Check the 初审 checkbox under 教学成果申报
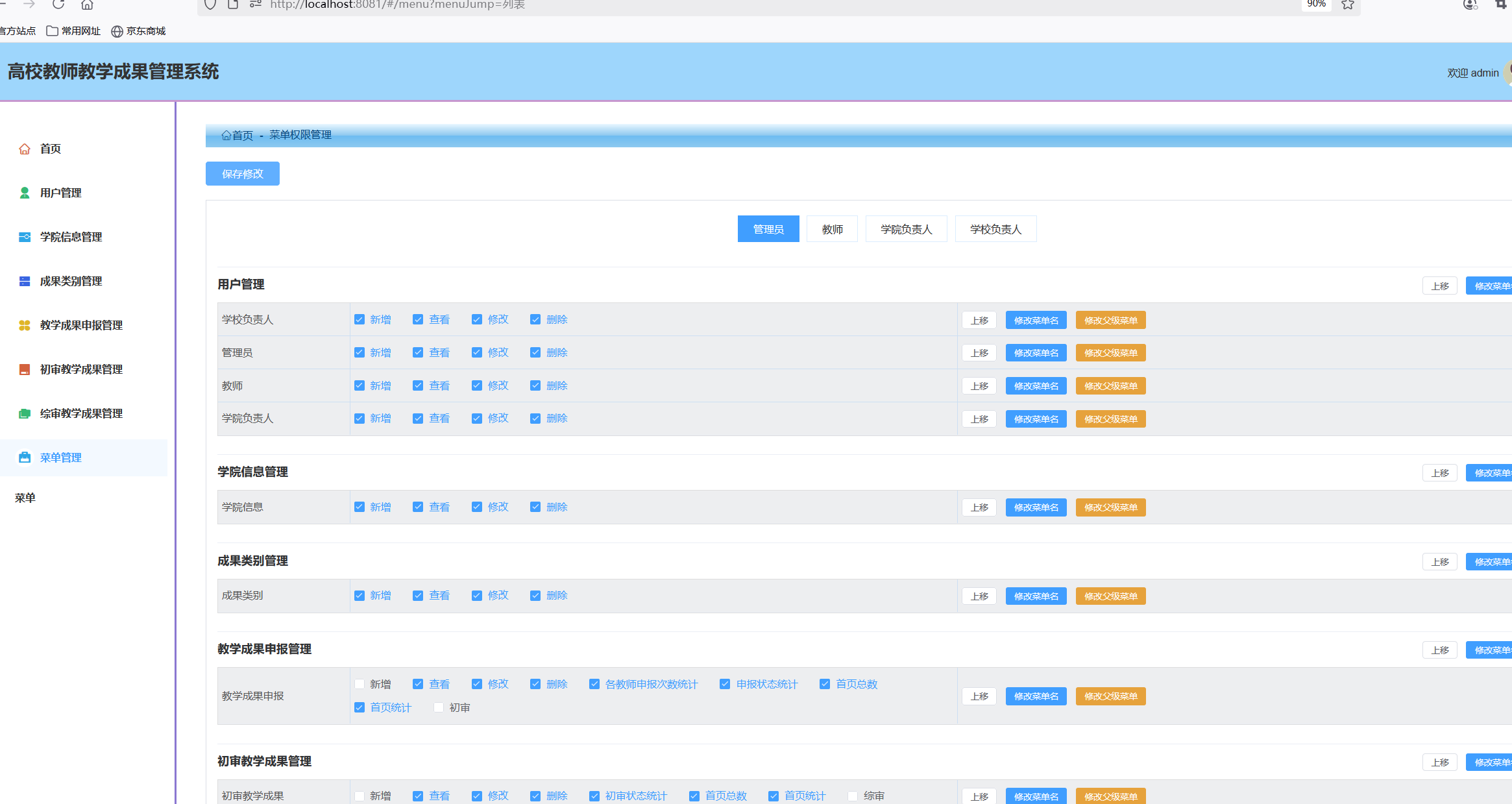This screenshot has width=1512, height=804. (439, 707)
